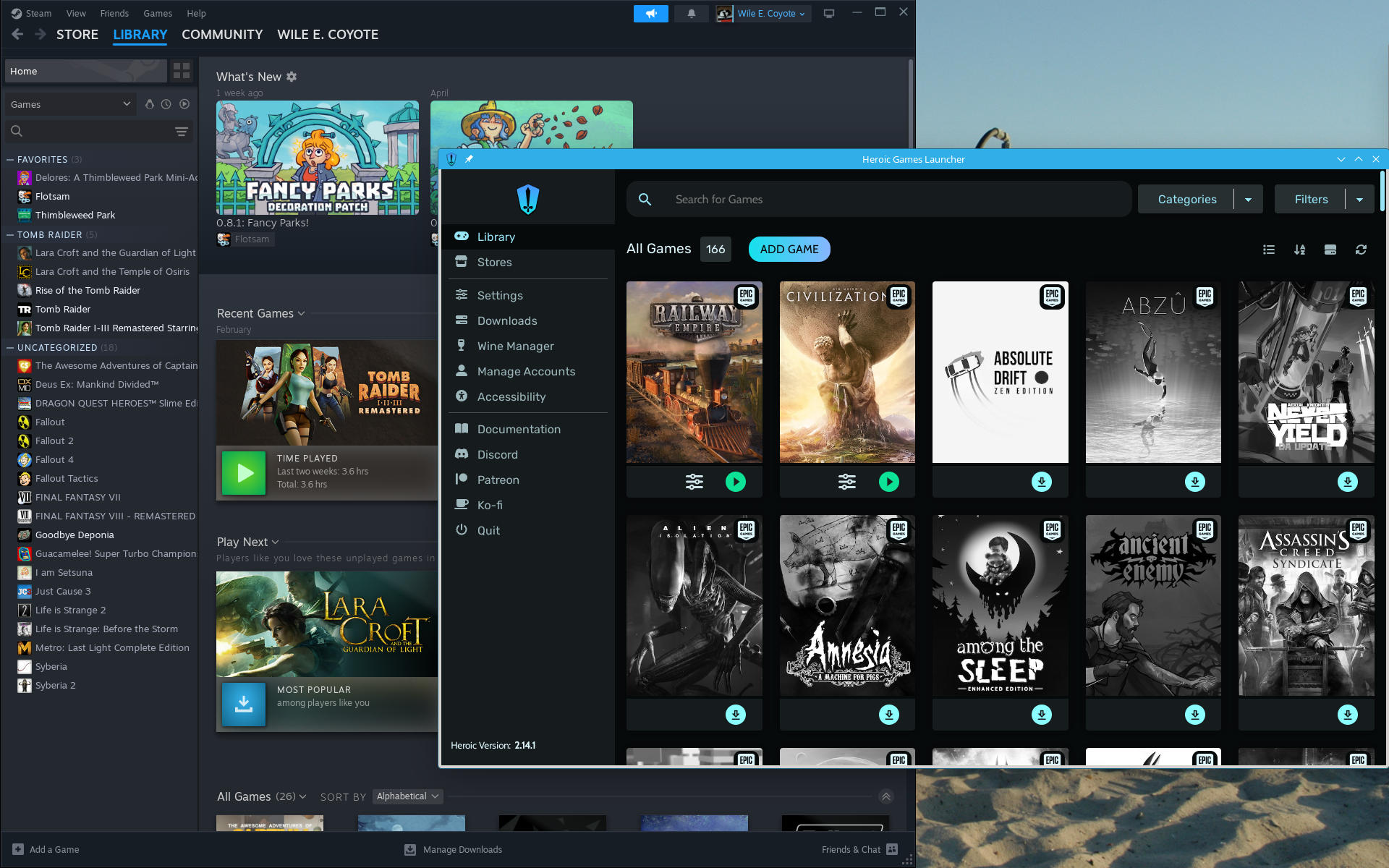Screen dimensions: 1389x868
Task: Play Railway Empire in Heroic
Action: click(736, 482)
